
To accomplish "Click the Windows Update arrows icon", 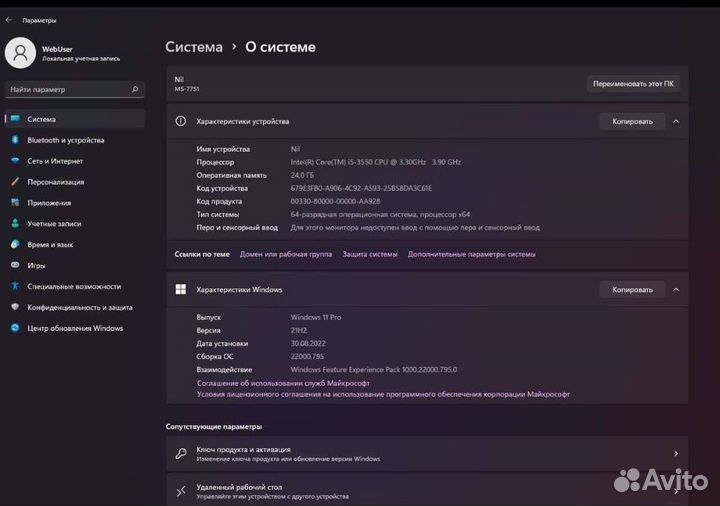I will click(16, 328).
